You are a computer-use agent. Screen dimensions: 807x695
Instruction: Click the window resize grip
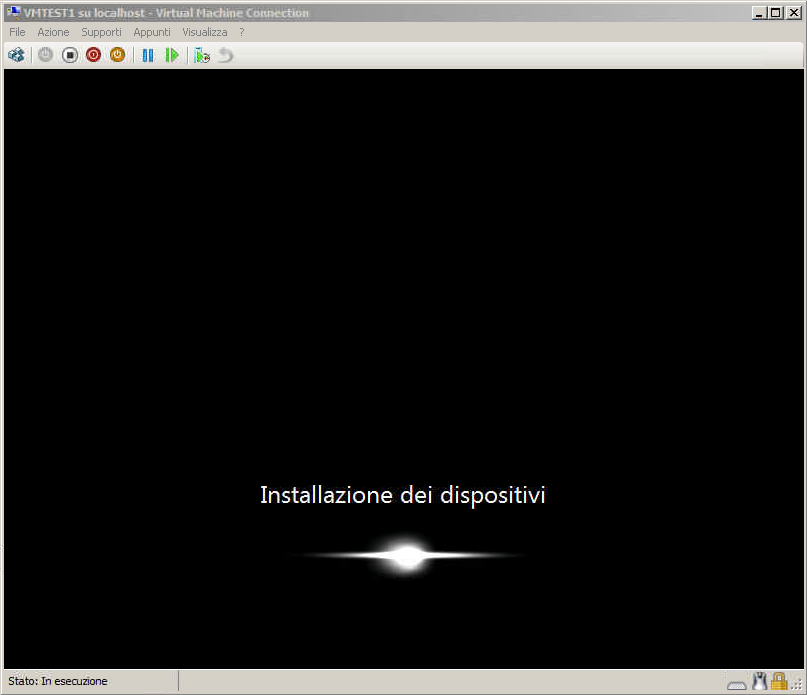tap(797, 685)
